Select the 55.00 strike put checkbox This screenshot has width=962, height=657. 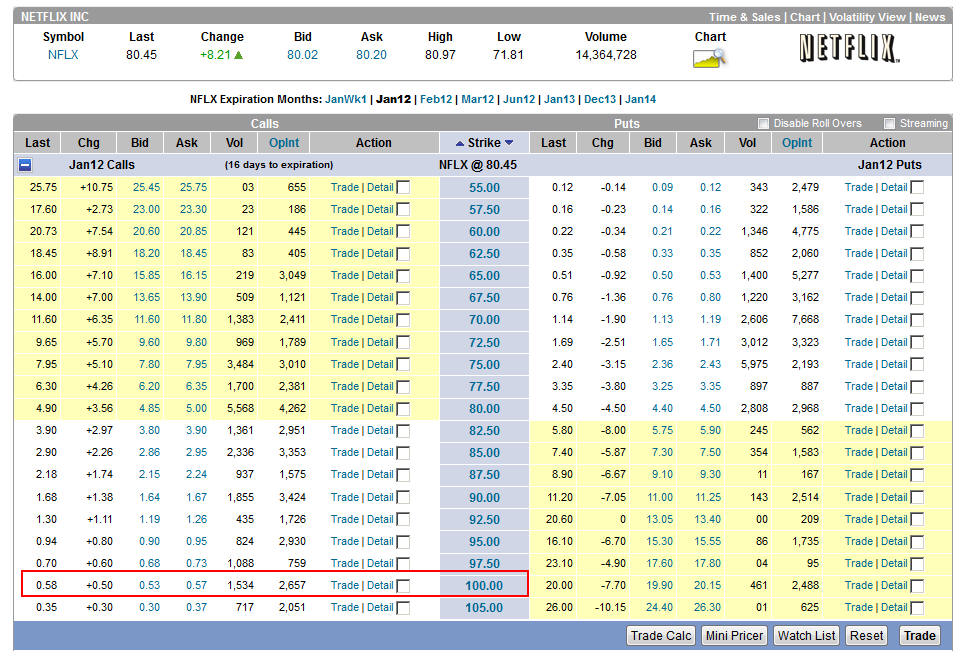click(x=917, y=188)
